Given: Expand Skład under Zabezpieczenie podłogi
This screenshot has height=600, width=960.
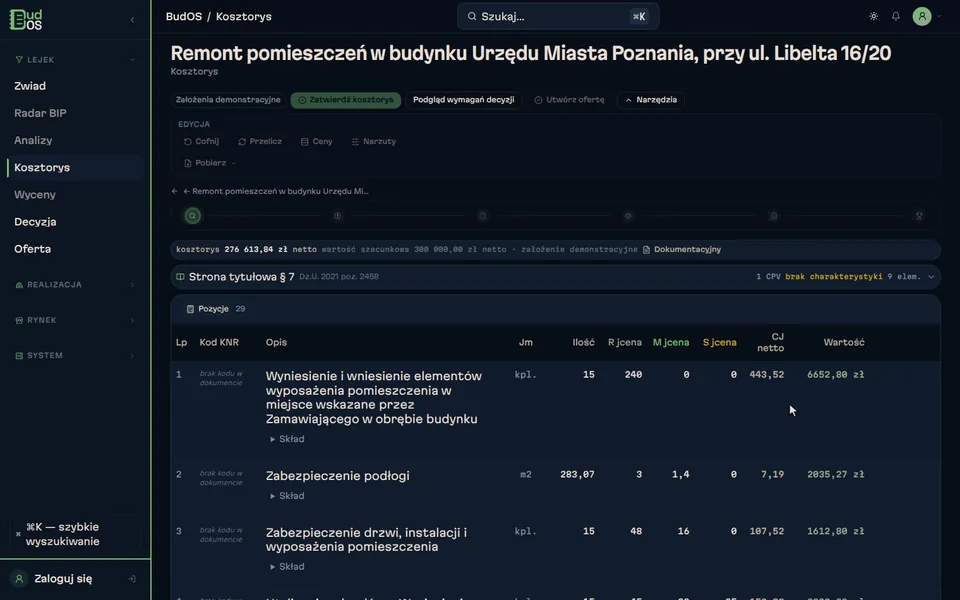Looking at the screenshot, I should pyautogui.click(x=287, y=496).
